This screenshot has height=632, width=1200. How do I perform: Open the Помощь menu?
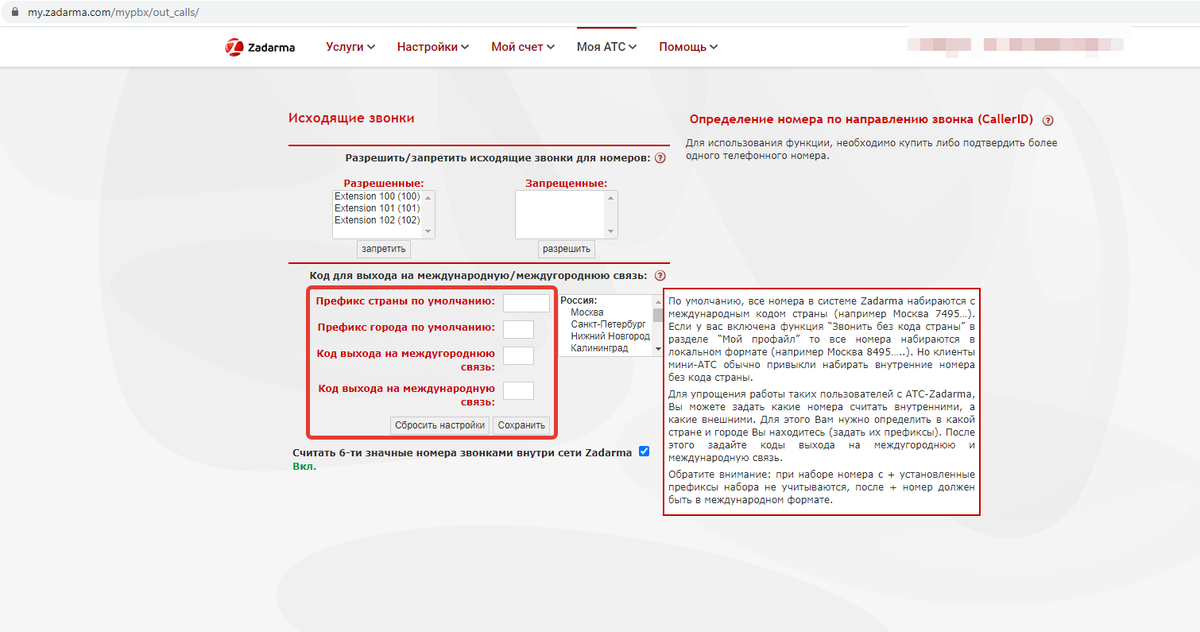[x=688, y=47]
